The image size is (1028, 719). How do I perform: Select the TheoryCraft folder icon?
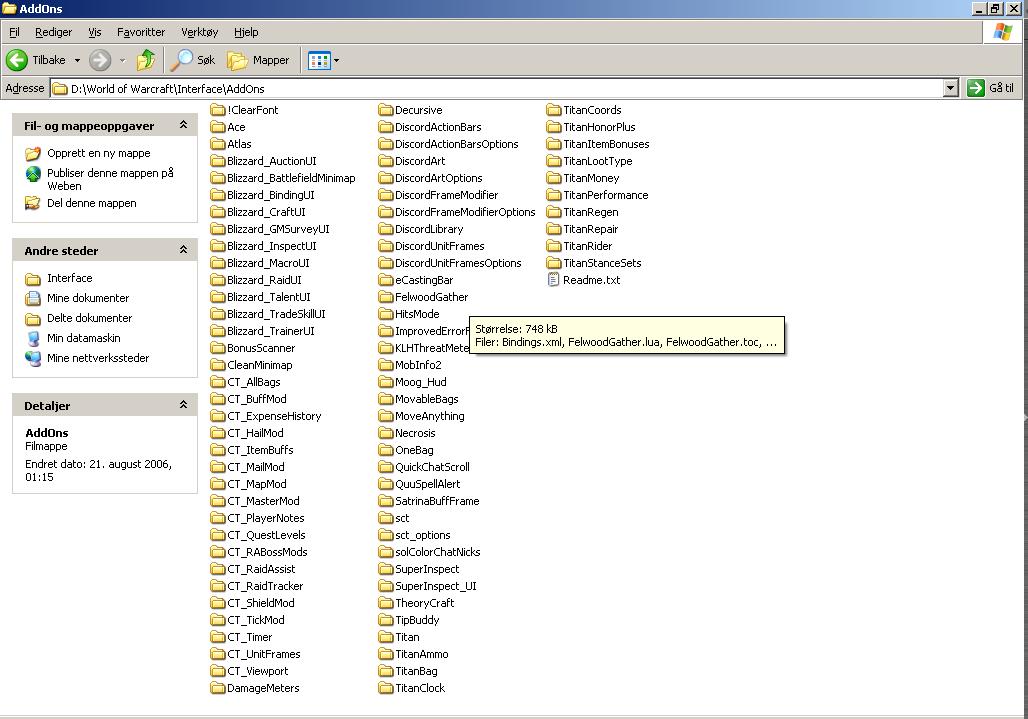click(386, 602)
